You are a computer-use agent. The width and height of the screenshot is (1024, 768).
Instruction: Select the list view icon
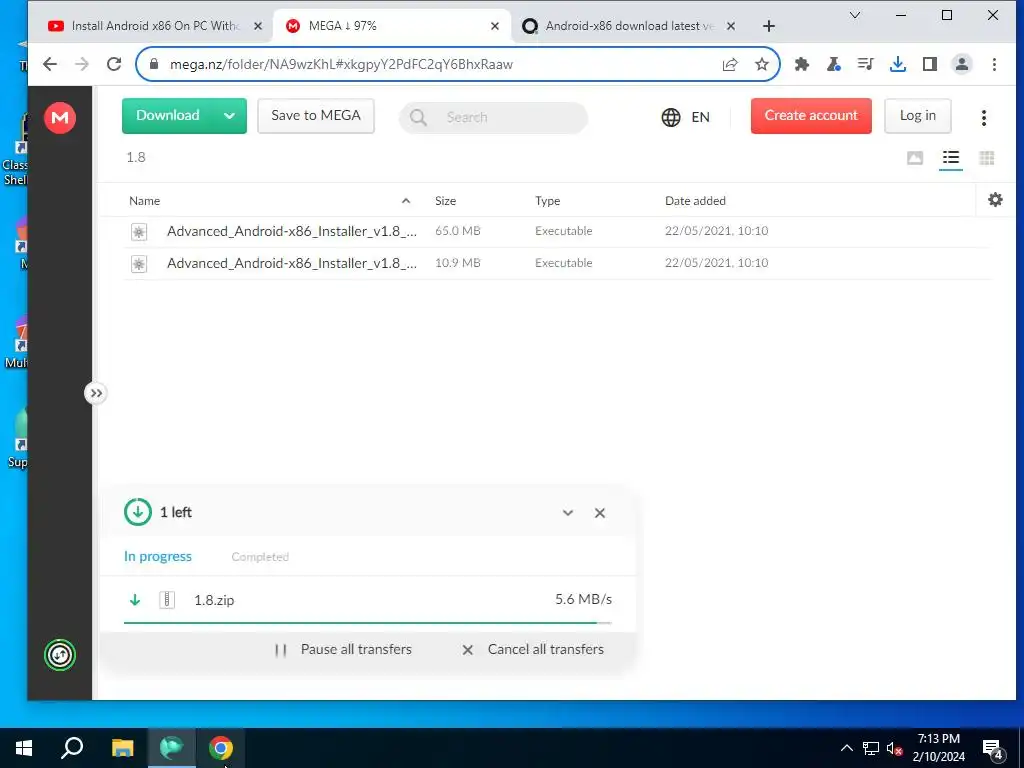coord(951,158)
